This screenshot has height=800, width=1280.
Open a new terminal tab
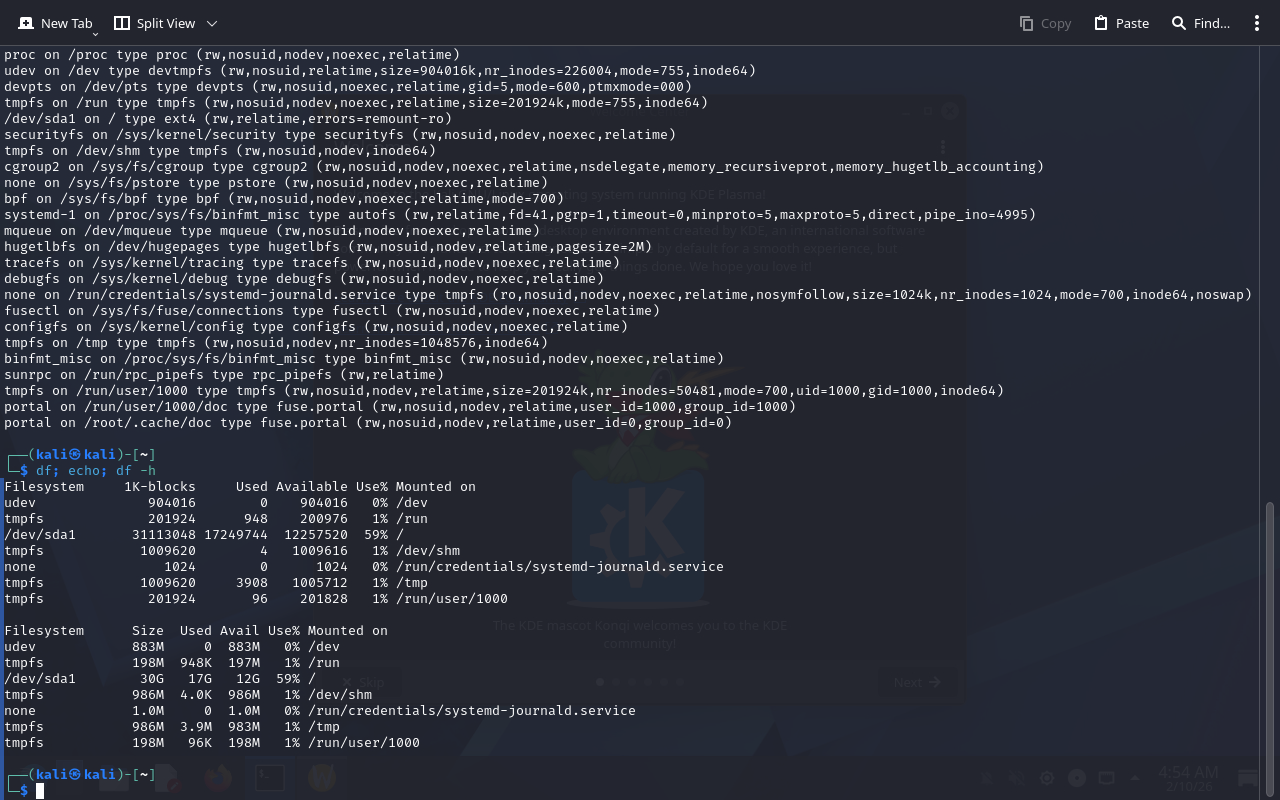point(55,23)
